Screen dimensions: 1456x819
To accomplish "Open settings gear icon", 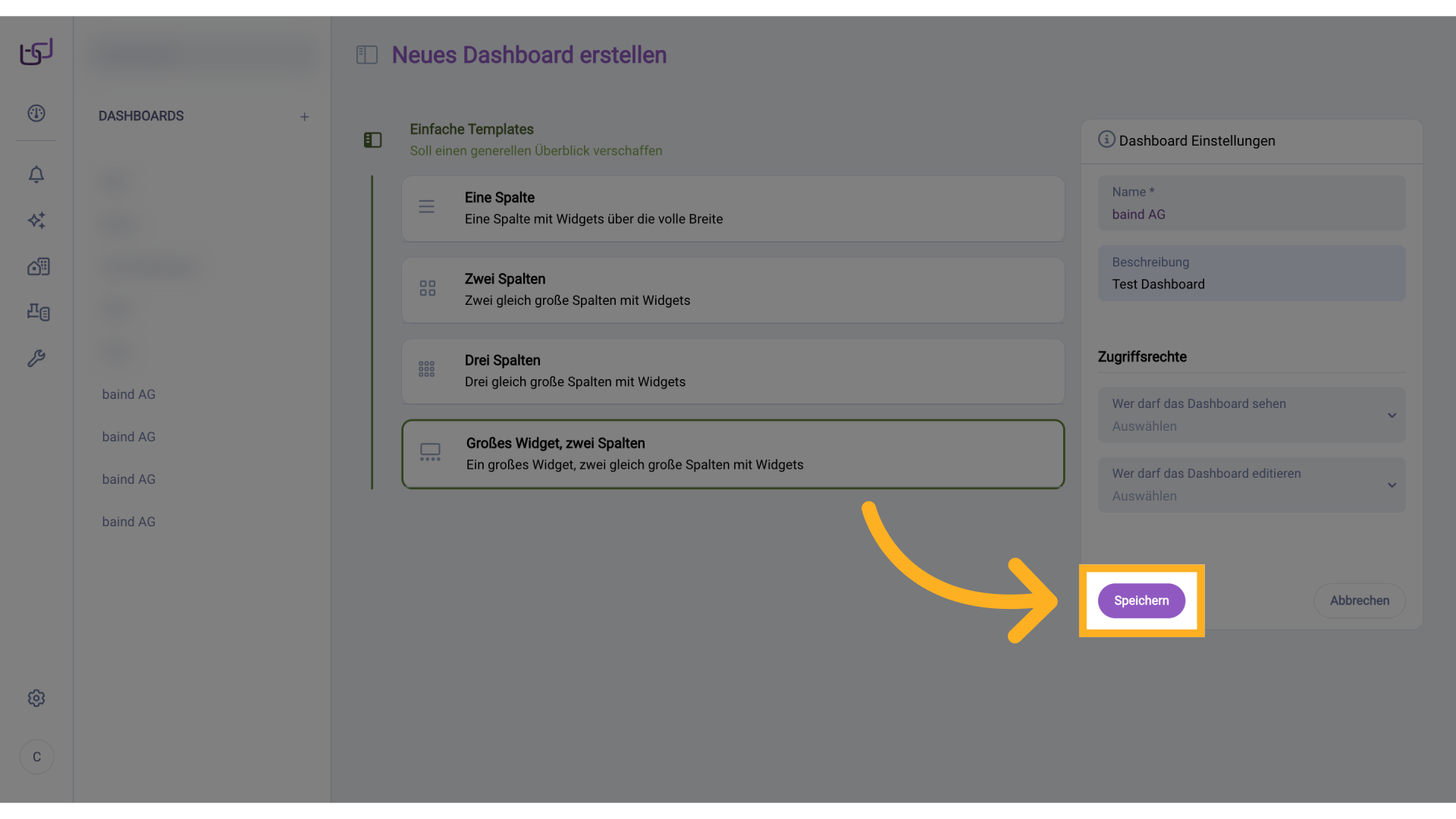I will (36, 698).
